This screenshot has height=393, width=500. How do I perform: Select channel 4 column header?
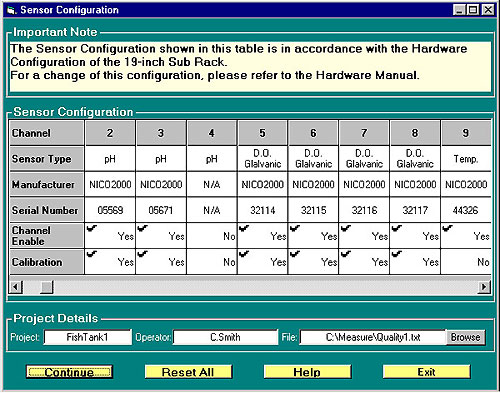212,133
